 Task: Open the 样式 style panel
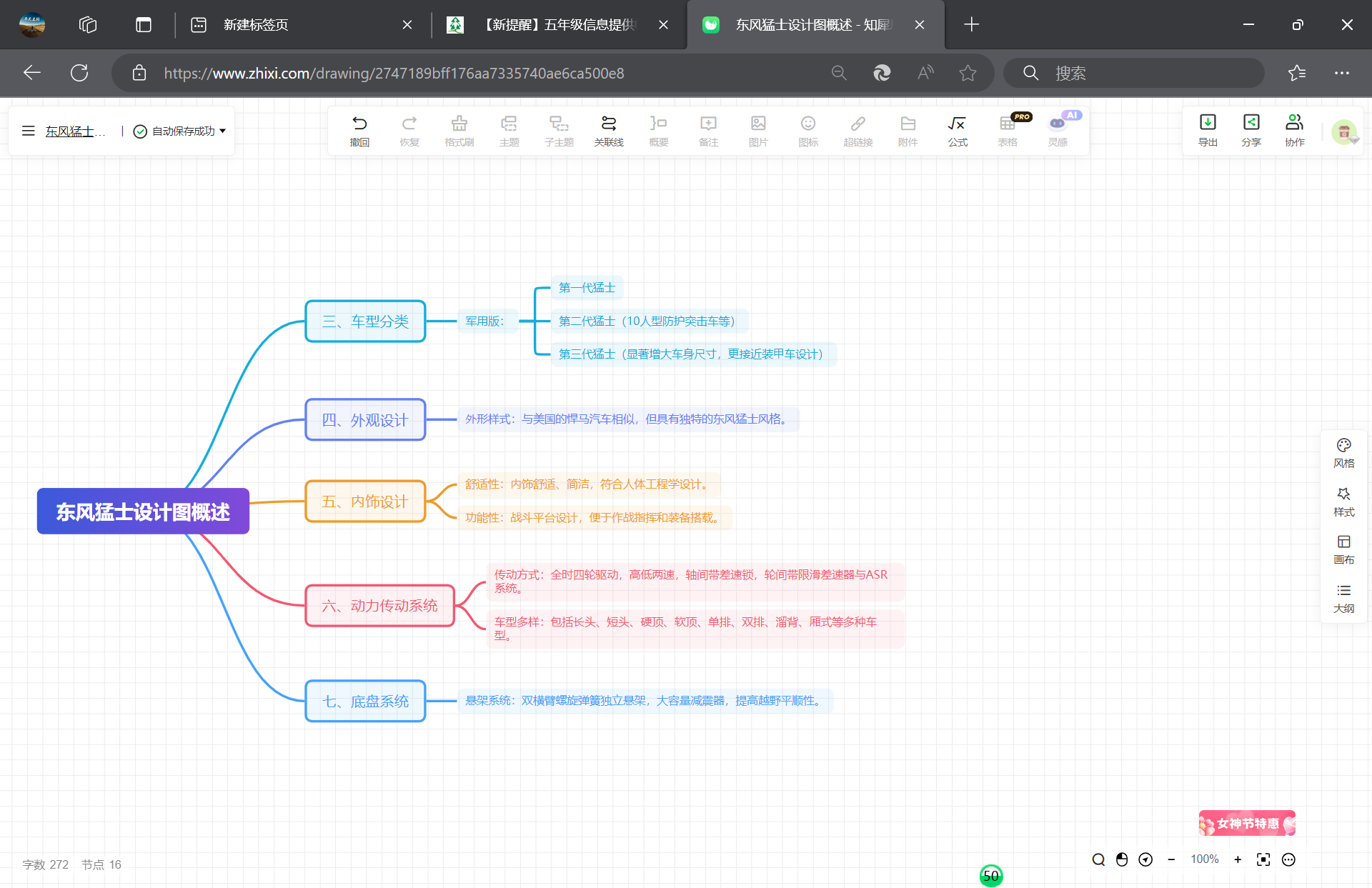click(1343, 502)
